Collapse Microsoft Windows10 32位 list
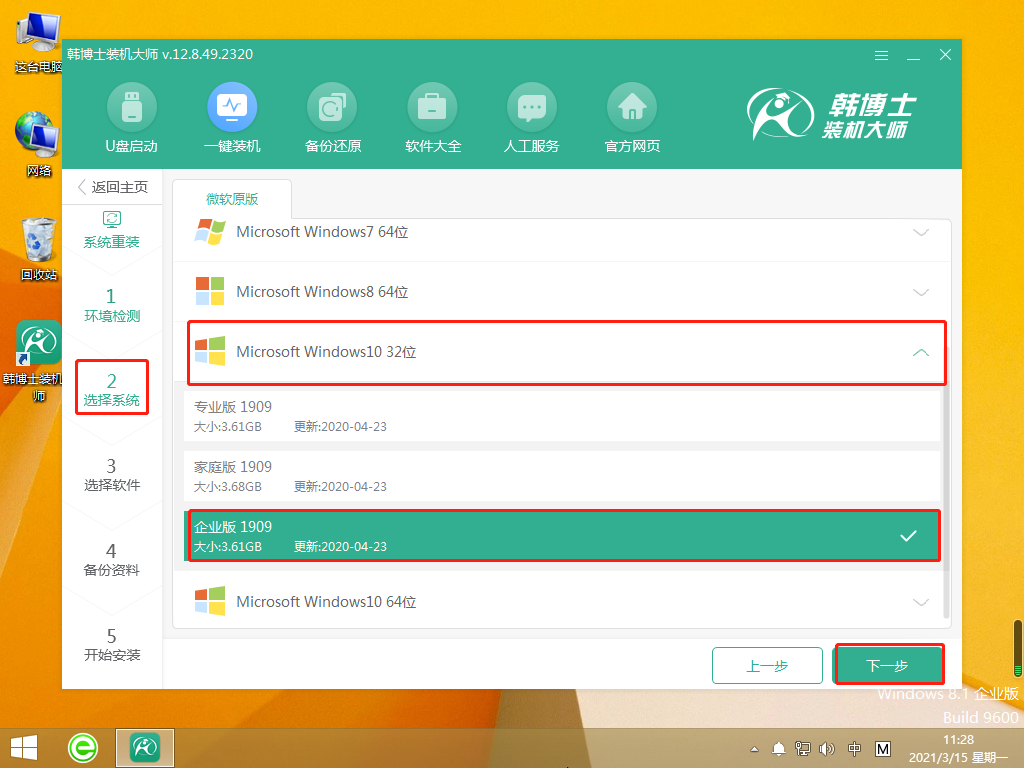 919,353
